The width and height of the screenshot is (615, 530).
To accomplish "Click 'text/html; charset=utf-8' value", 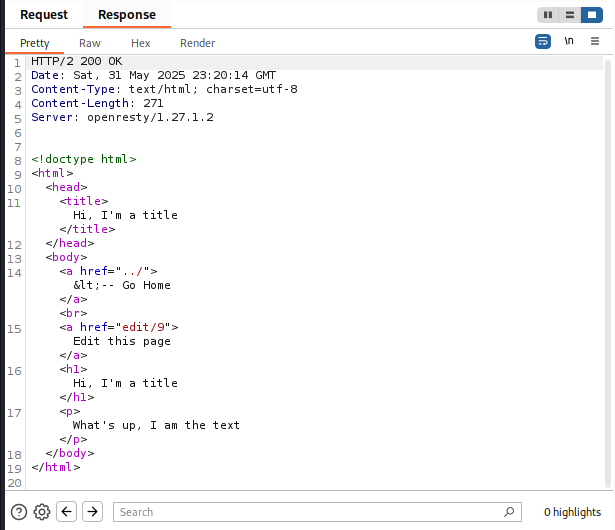I will click(213, 89).
